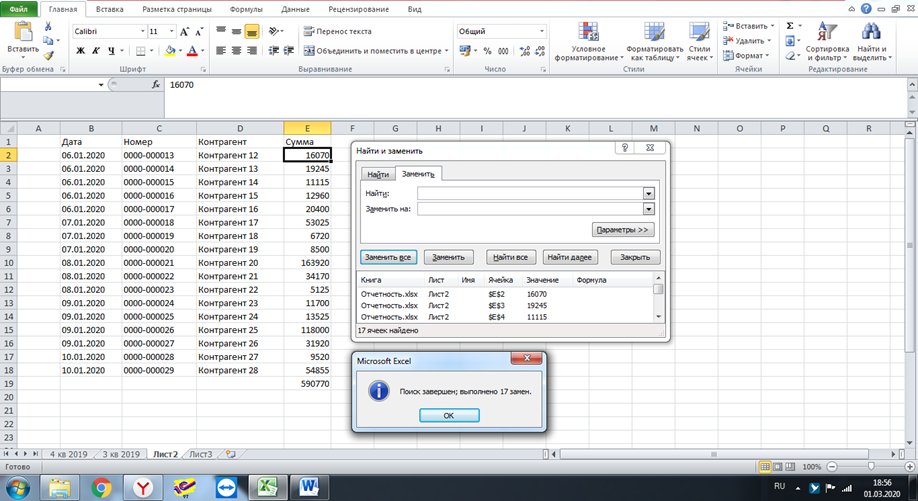Apply the red font color

pos(192,51)
